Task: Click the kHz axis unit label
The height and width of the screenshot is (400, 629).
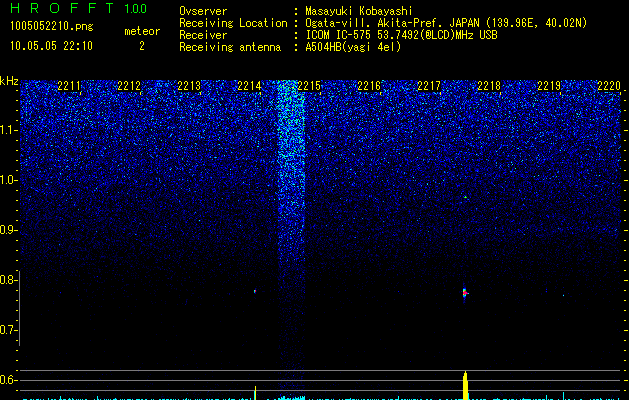Action: pos(9,81)
